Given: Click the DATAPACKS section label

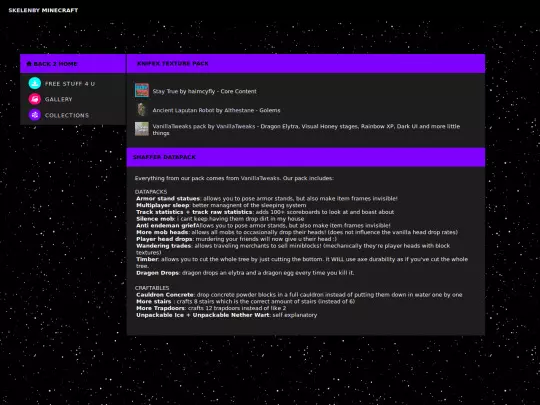Looking at the screenshot, I should [151, 191].
